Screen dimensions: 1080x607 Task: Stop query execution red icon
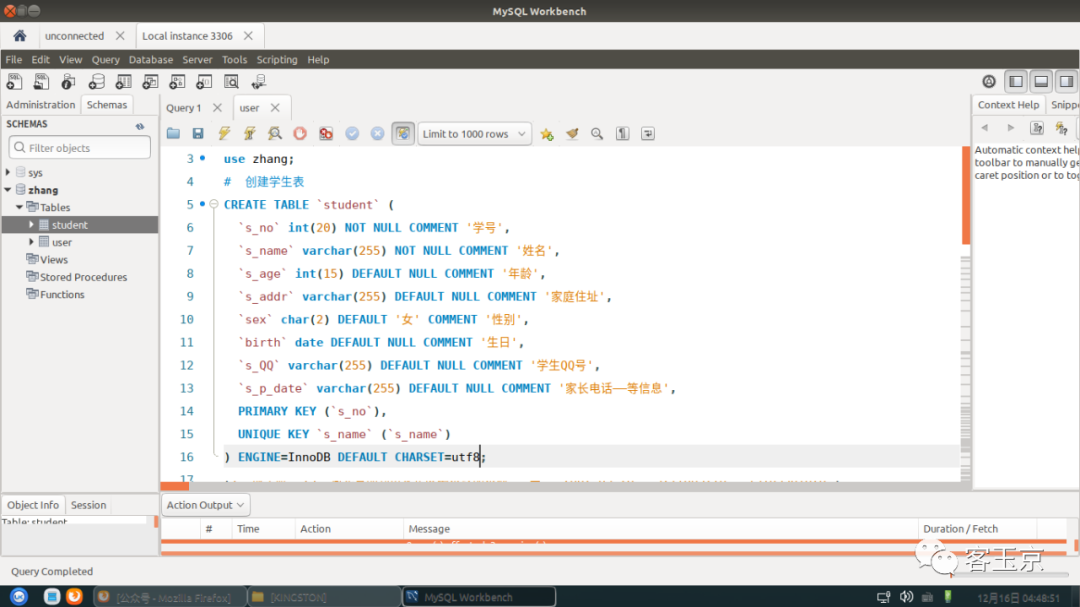click(x=300, y=134)
